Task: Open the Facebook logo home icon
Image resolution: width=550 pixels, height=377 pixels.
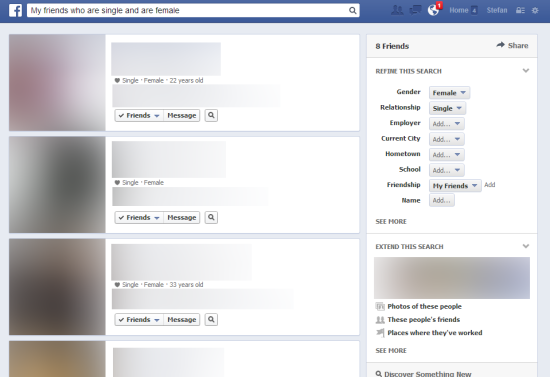Action: 15,11
